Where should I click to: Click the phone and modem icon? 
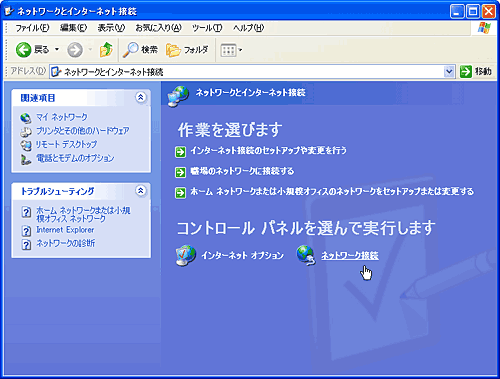26,159
